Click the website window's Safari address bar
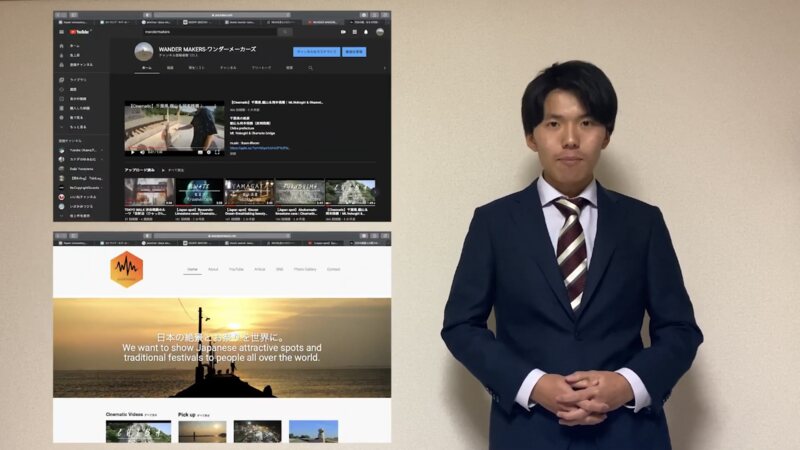Screen dimensions: 800x450 (x=222, y=236)
